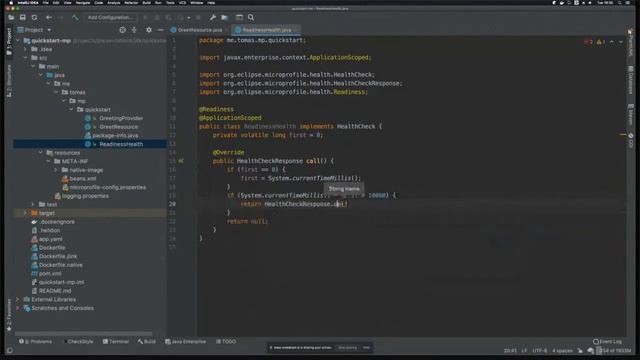Image resolution: width=640 pixels, height=360 pixels.
Task: Click the Structure side tool tab
Action: tap(9, 80)
